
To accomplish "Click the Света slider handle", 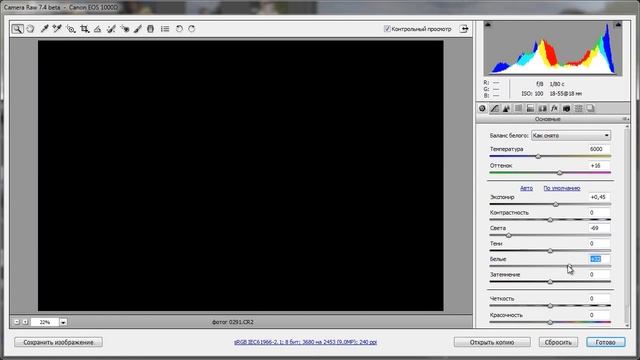I will pyautogui.click(x=509, y=235).
